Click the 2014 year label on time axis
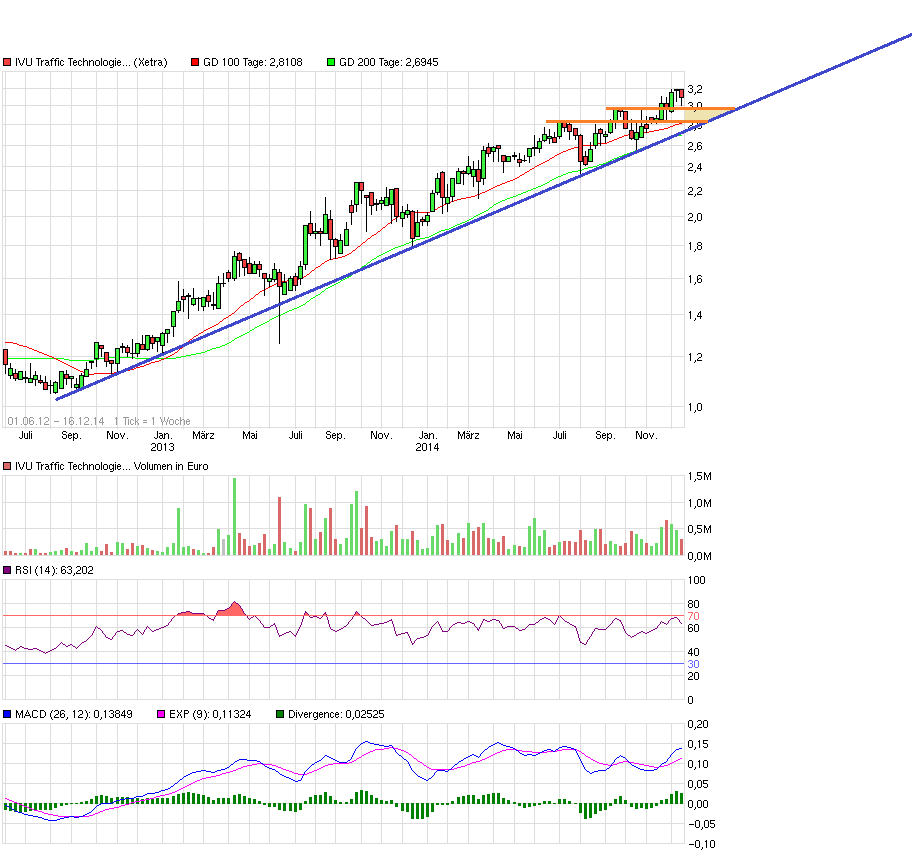Viewport: 912px width, 852px height. tap(427, 447)
